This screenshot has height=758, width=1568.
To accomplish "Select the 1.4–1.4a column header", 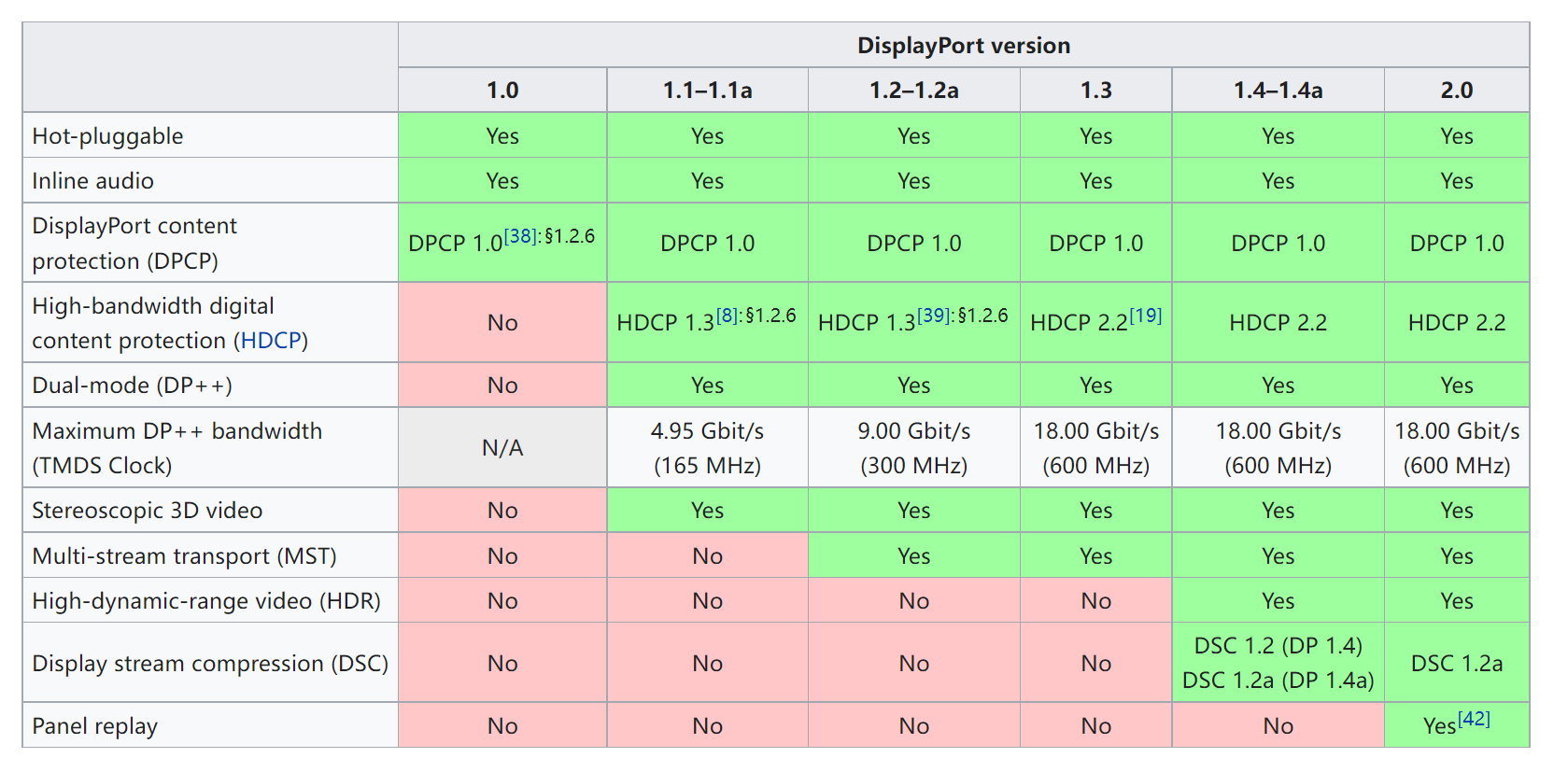I will 1278,91.
